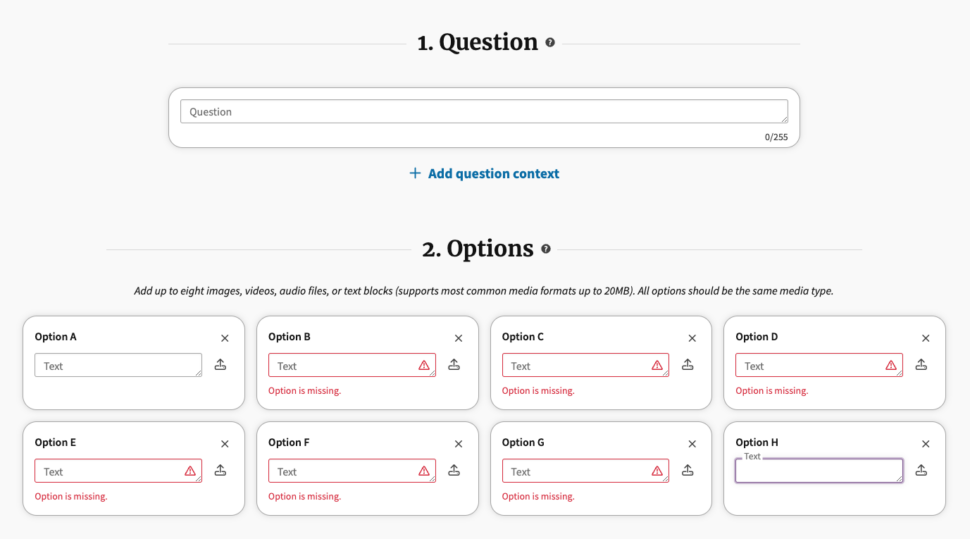Upload media for Option A
The width and height of the screenshot is (970, 539).
[221, 365]
